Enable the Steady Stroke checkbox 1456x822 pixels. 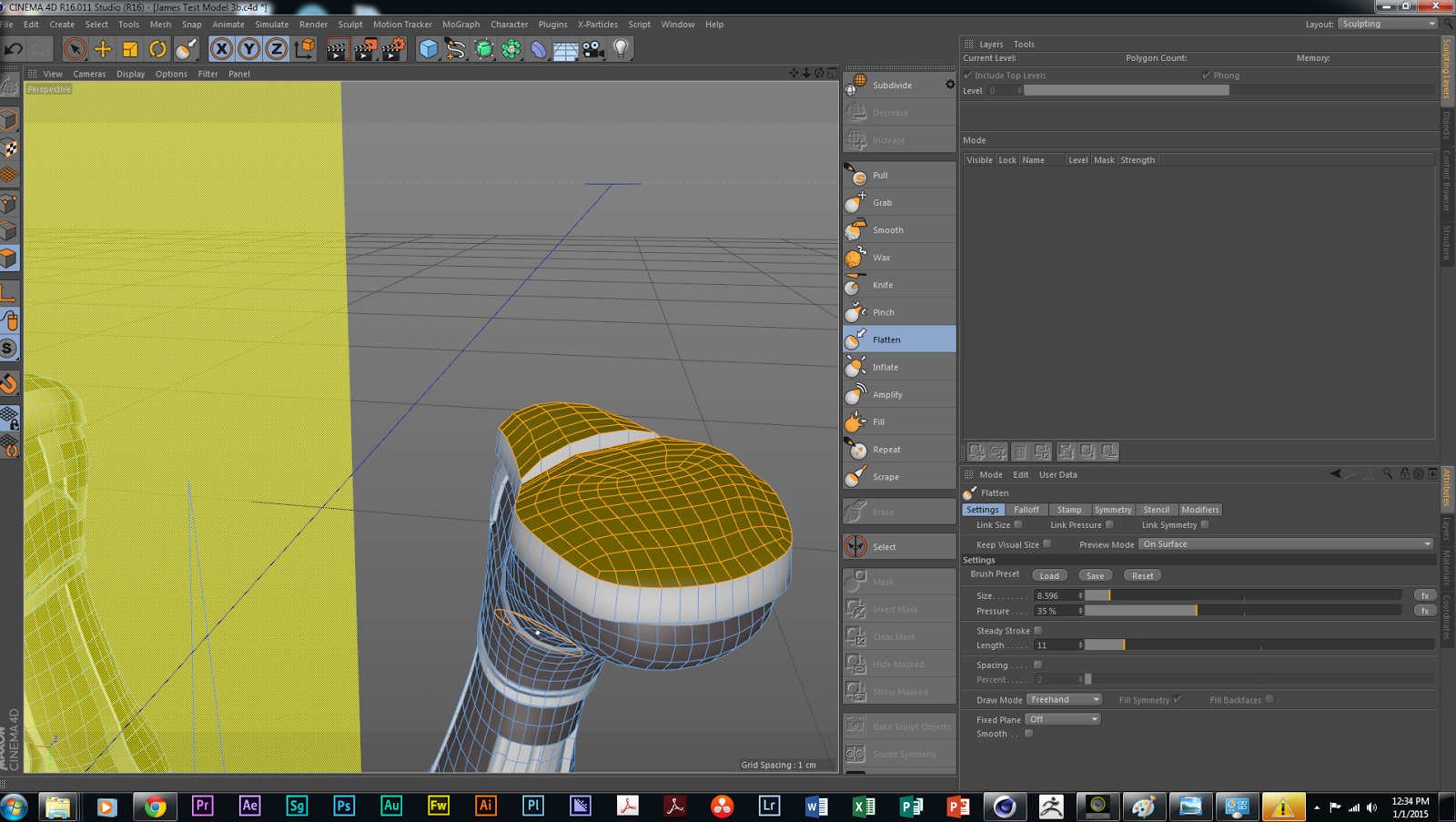1038,631
